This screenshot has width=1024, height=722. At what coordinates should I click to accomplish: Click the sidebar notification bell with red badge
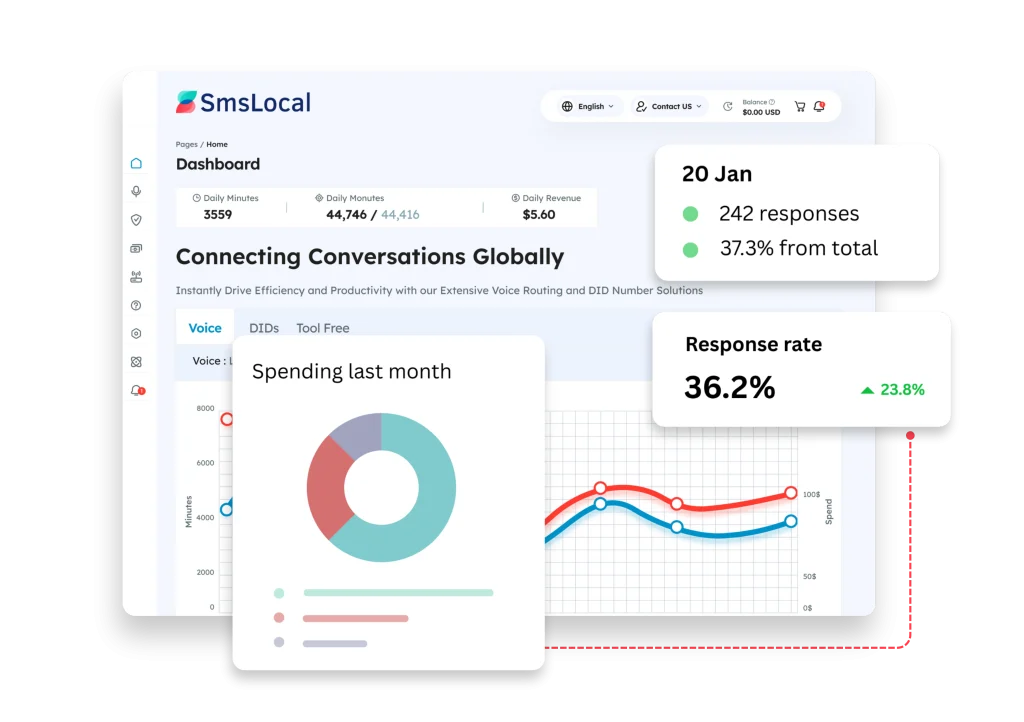coord(137,391)
